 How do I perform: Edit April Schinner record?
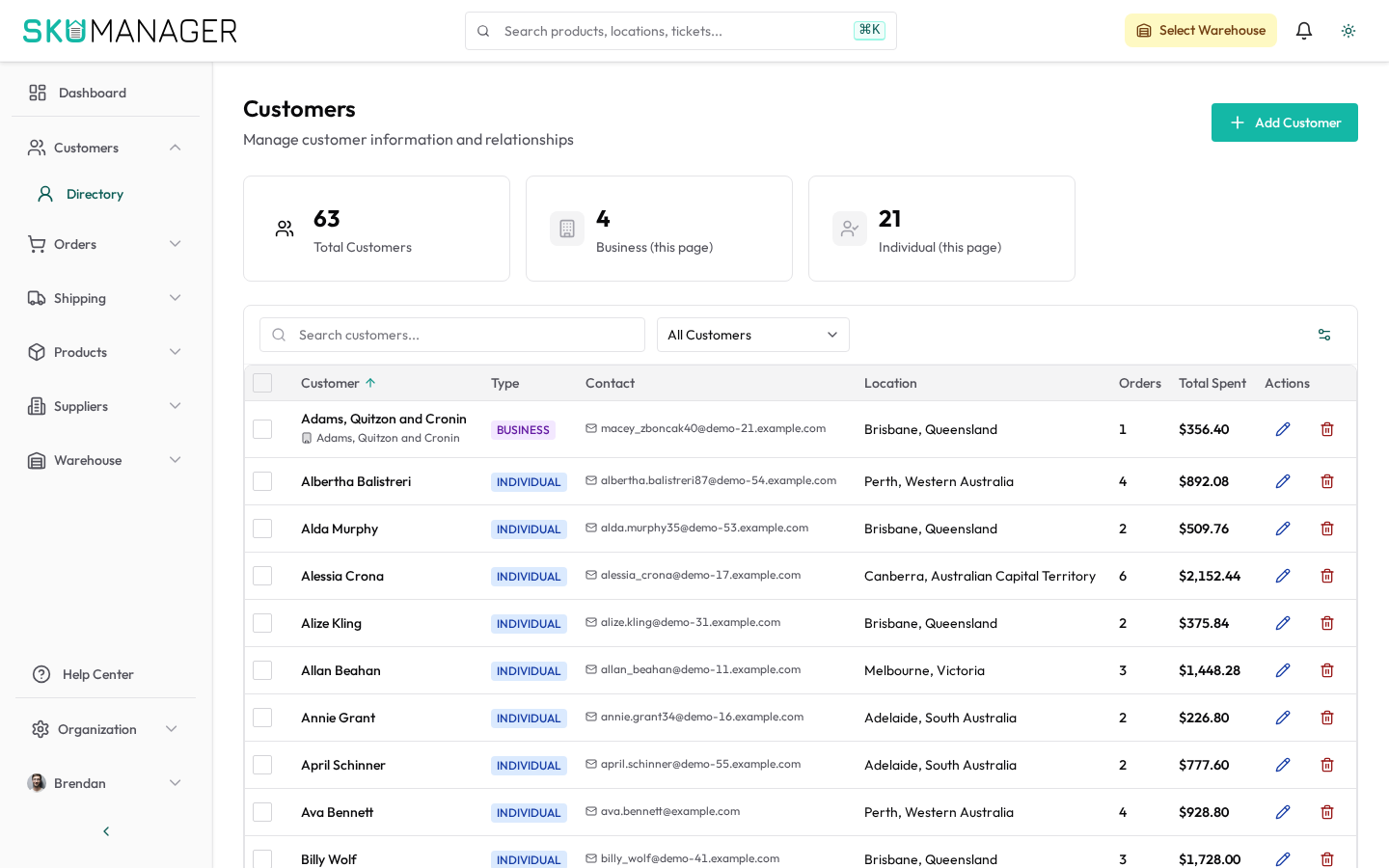(1283, 765)
